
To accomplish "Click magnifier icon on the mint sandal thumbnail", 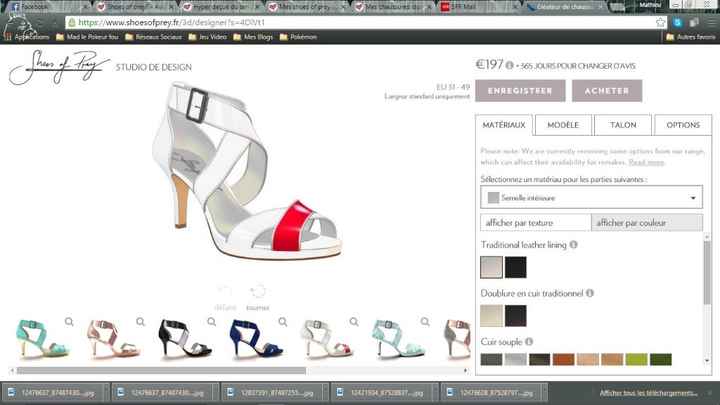I will tap(69, 322).
